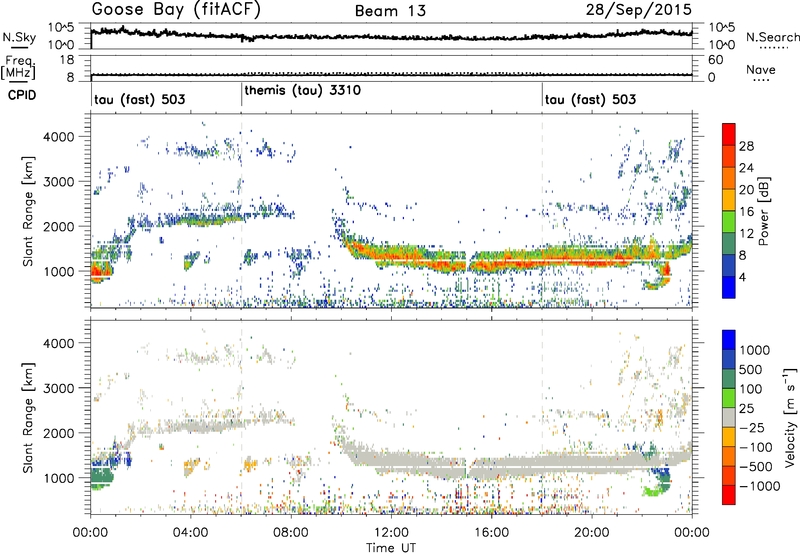This screenshot has width=800, height=554.
Task: Click the 'CPID' row label
Action: click(x=22, y=95)
